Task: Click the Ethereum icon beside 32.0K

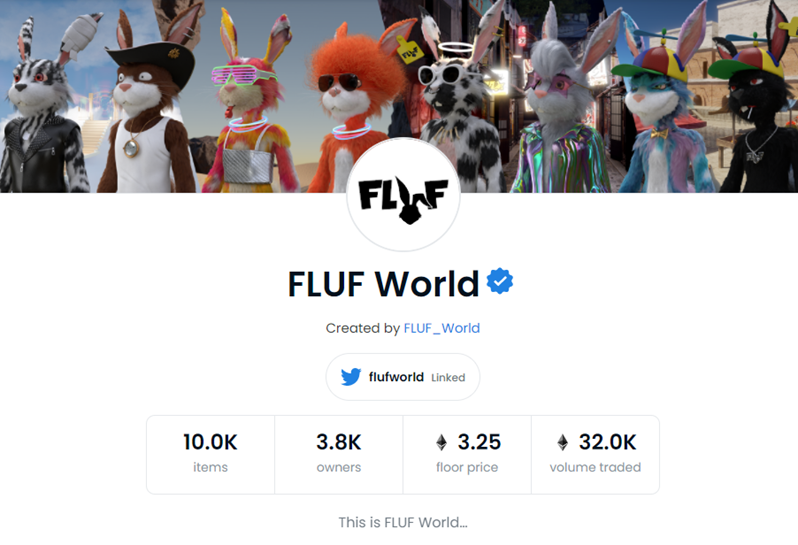Action: click(562, 442)
